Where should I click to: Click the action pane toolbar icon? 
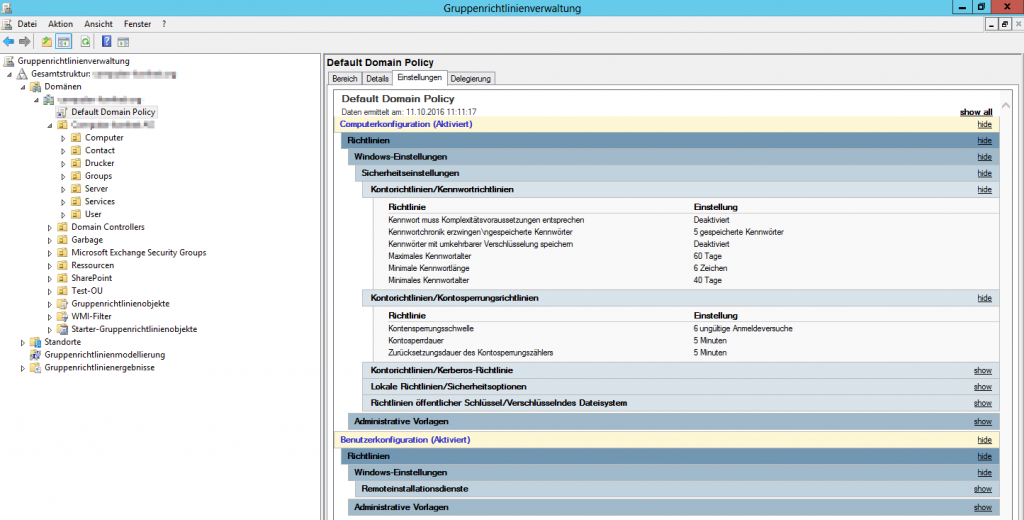pyautogui.click(x=123, y=42)
